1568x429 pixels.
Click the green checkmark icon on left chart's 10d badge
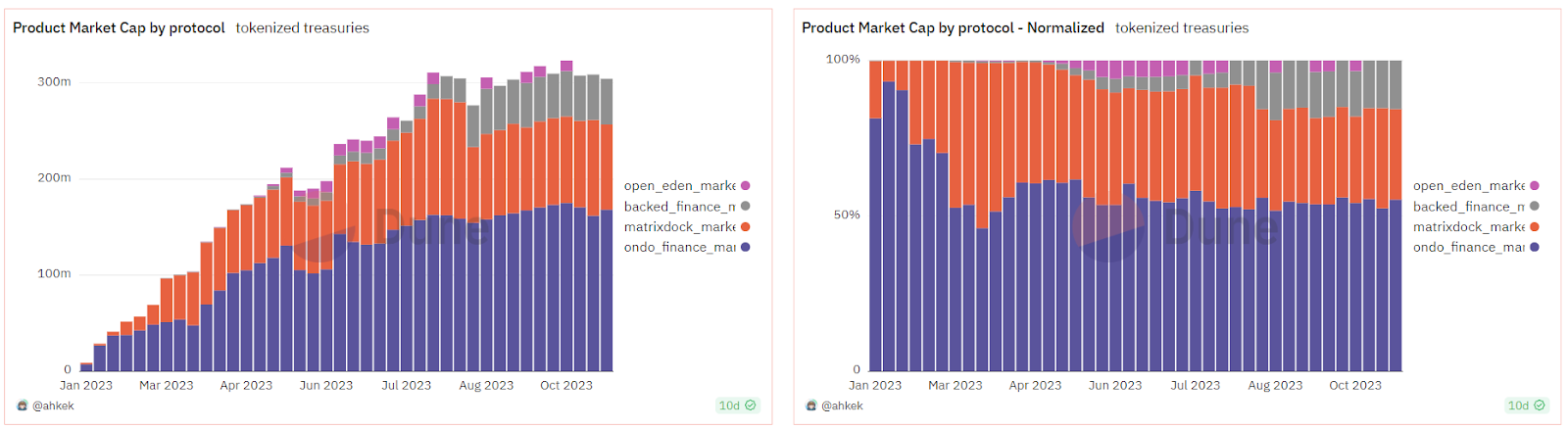(x=751, y=405)
